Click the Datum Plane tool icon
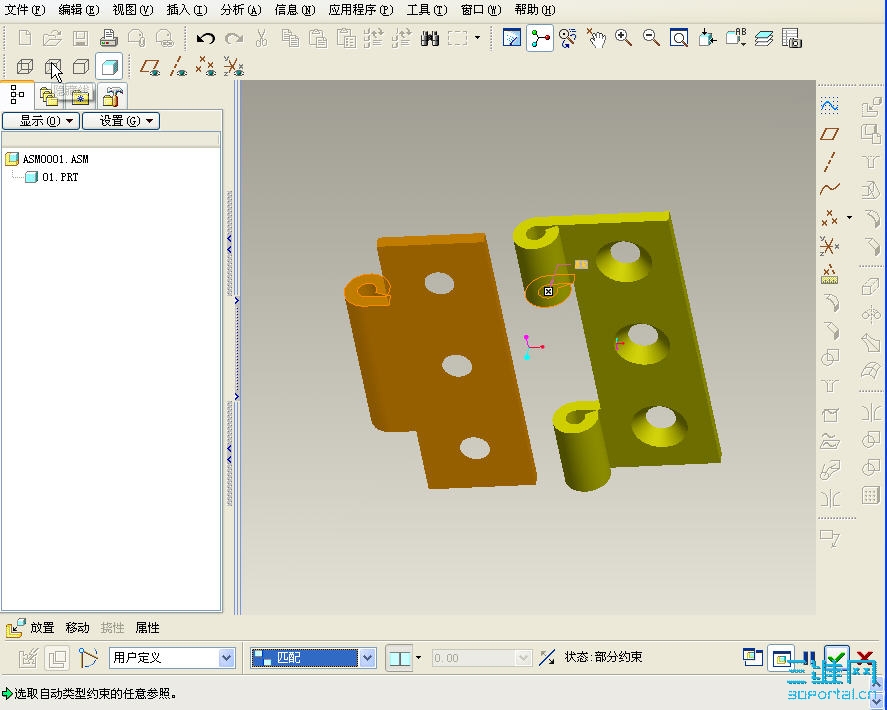The image size is (887, 710). coord(829,134)
